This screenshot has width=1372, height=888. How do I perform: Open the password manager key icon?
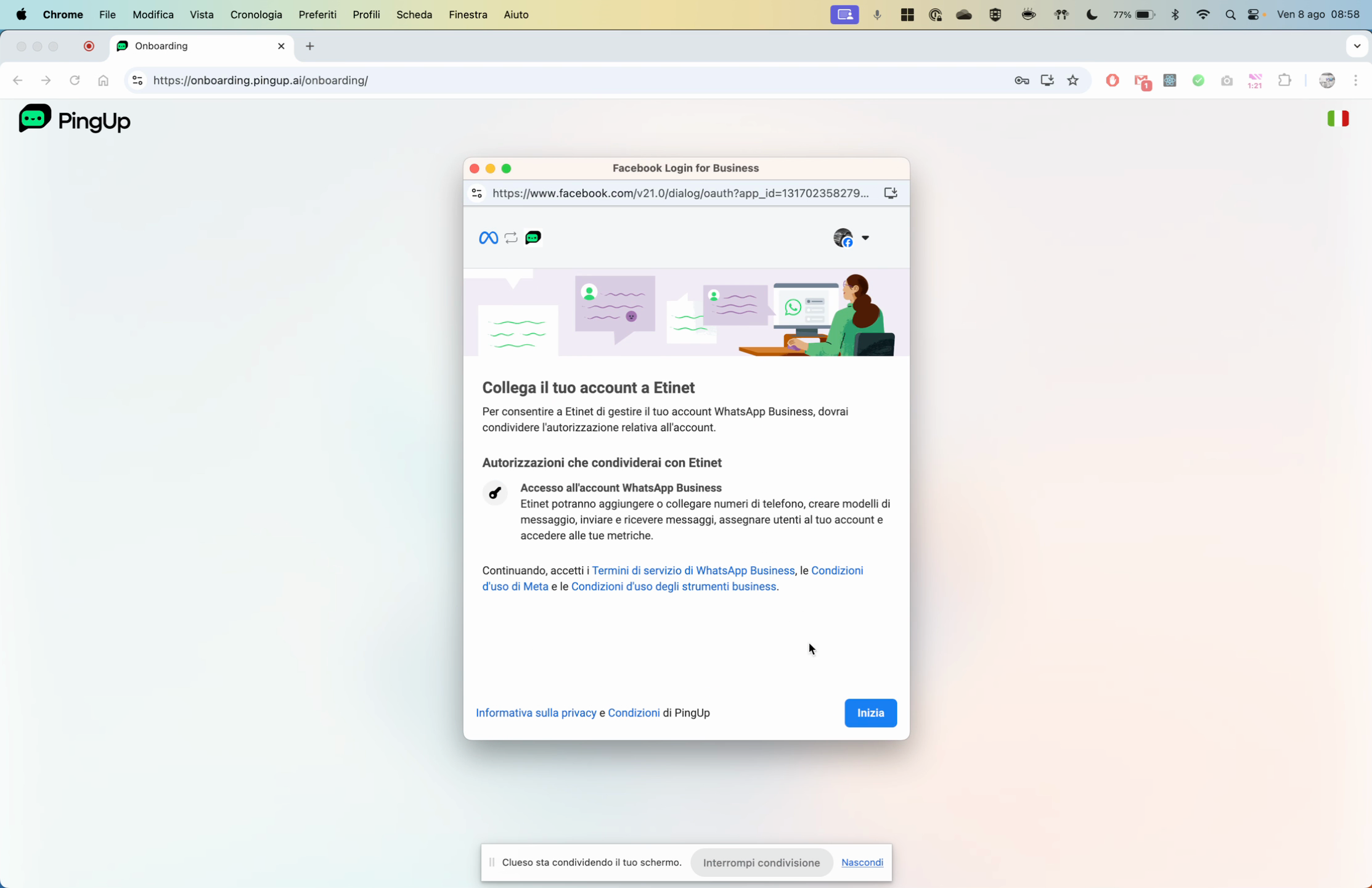(1021, 80)
